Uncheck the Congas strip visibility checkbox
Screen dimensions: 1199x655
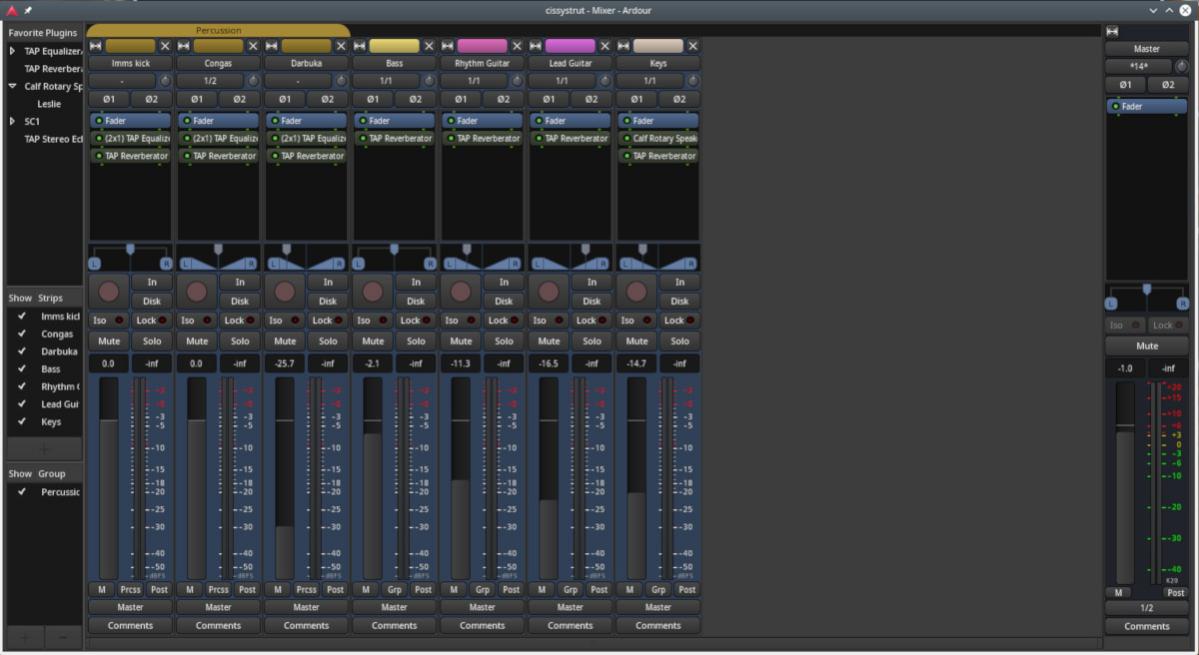pyautogui.click(x=22, y=334)
